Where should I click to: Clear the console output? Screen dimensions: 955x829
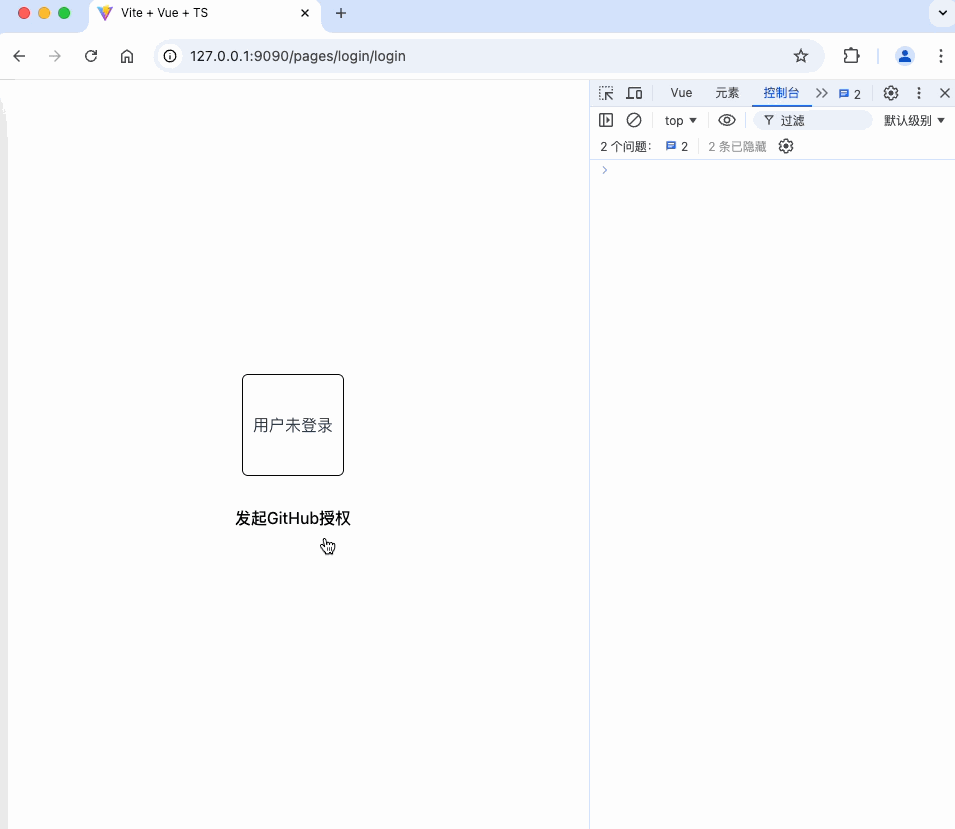click(x=634, y=120)
